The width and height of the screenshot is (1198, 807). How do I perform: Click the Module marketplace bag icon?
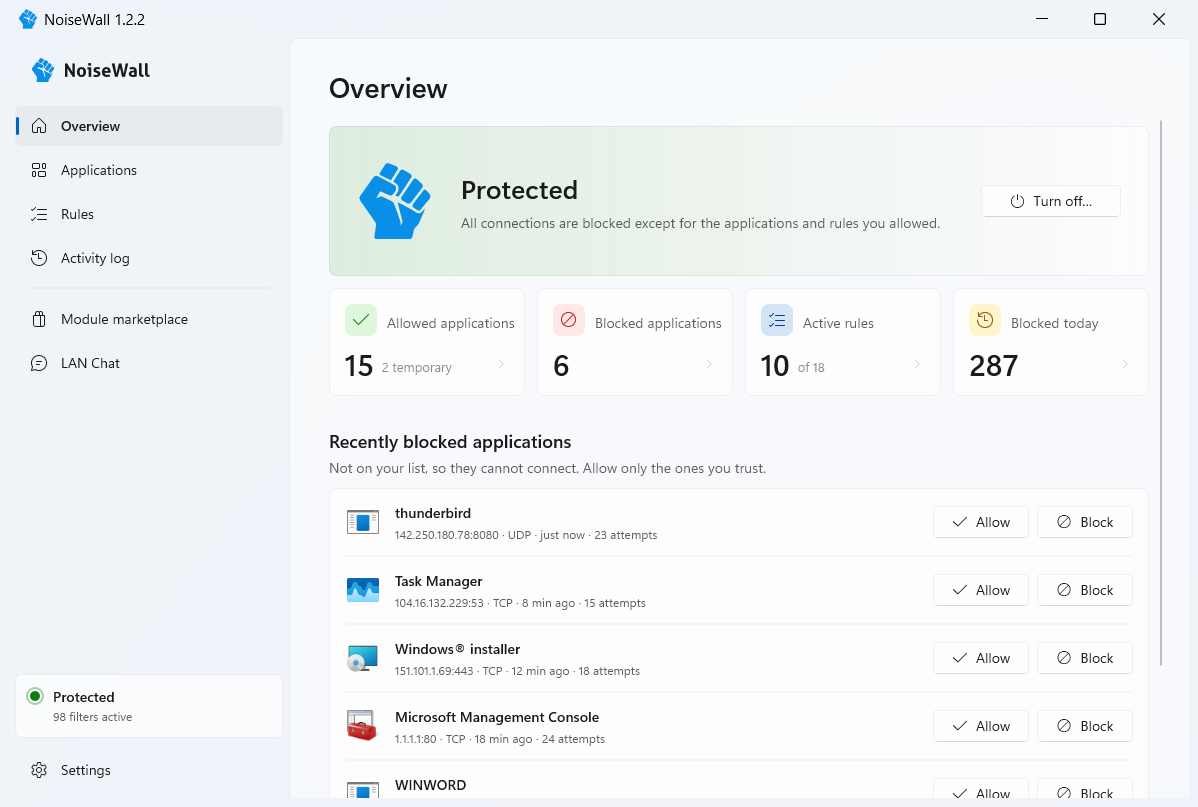point(39,319)
